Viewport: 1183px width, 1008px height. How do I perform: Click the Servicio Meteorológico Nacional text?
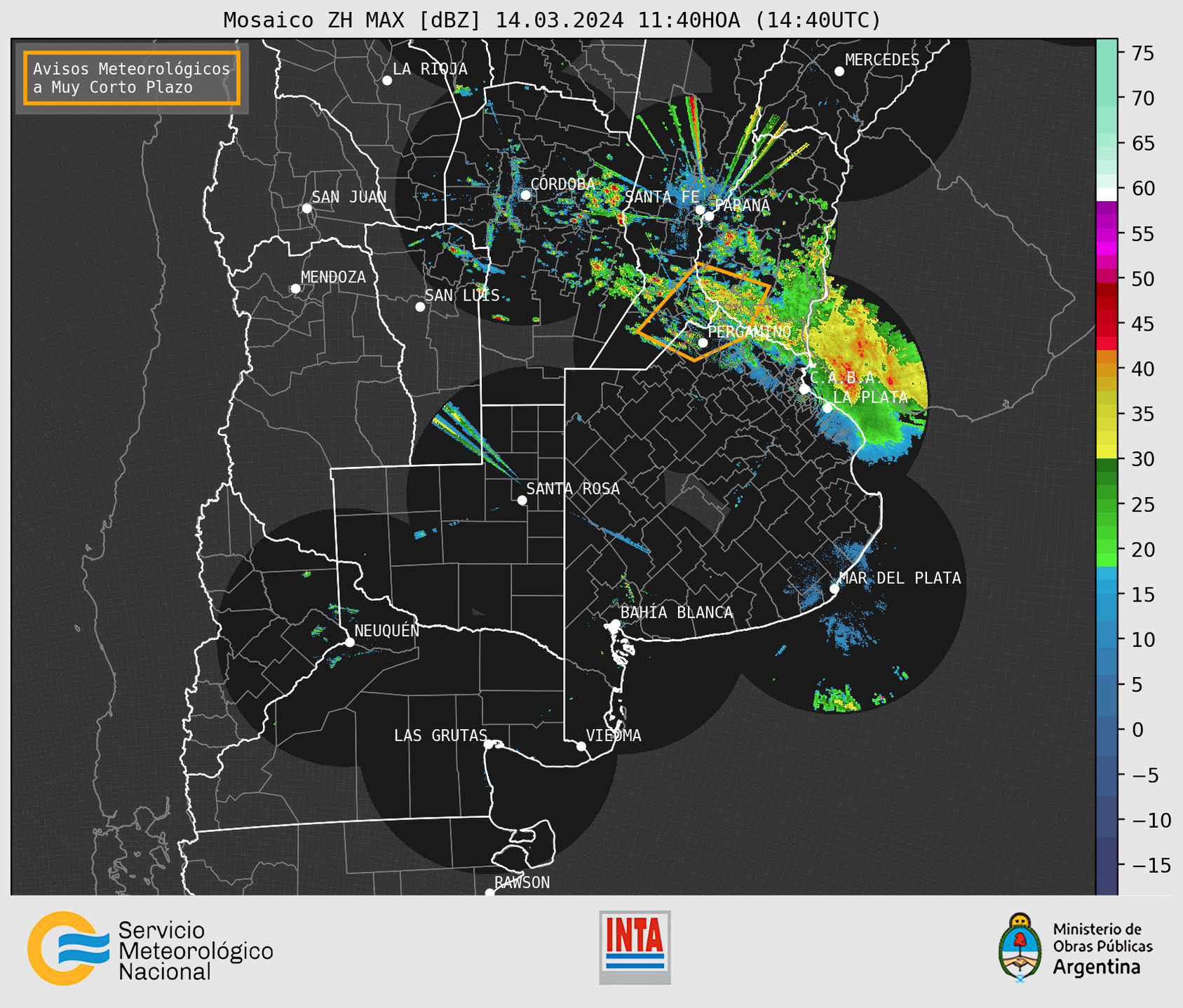click(x=196, y=951)
